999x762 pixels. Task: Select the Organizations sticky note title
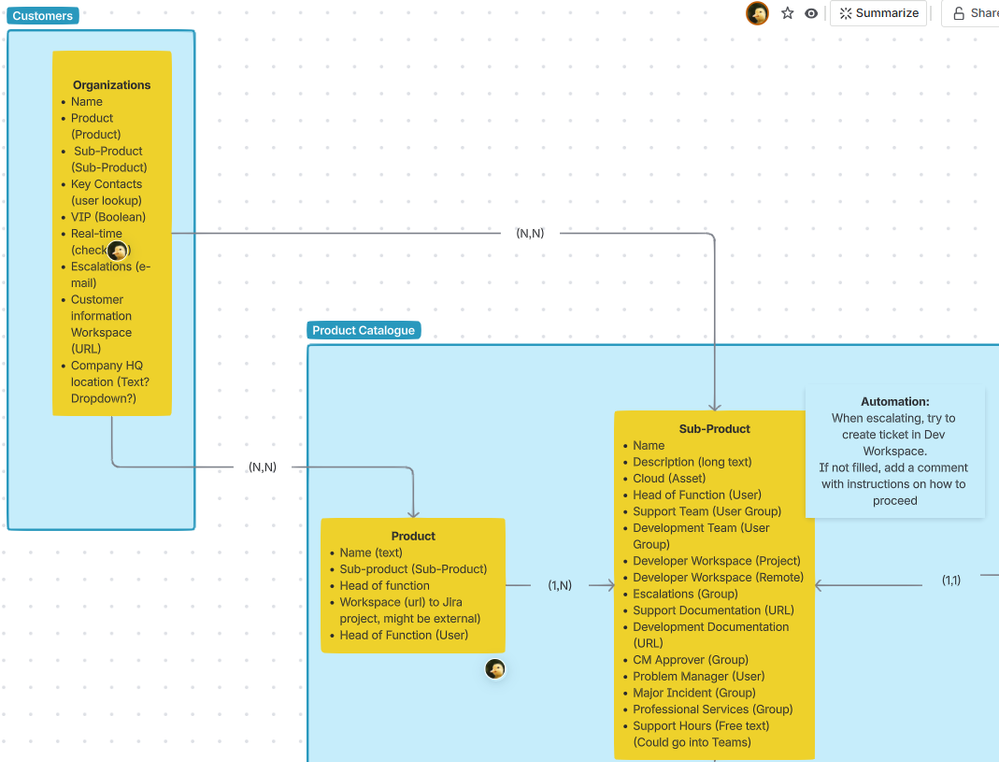click(111, 85)
